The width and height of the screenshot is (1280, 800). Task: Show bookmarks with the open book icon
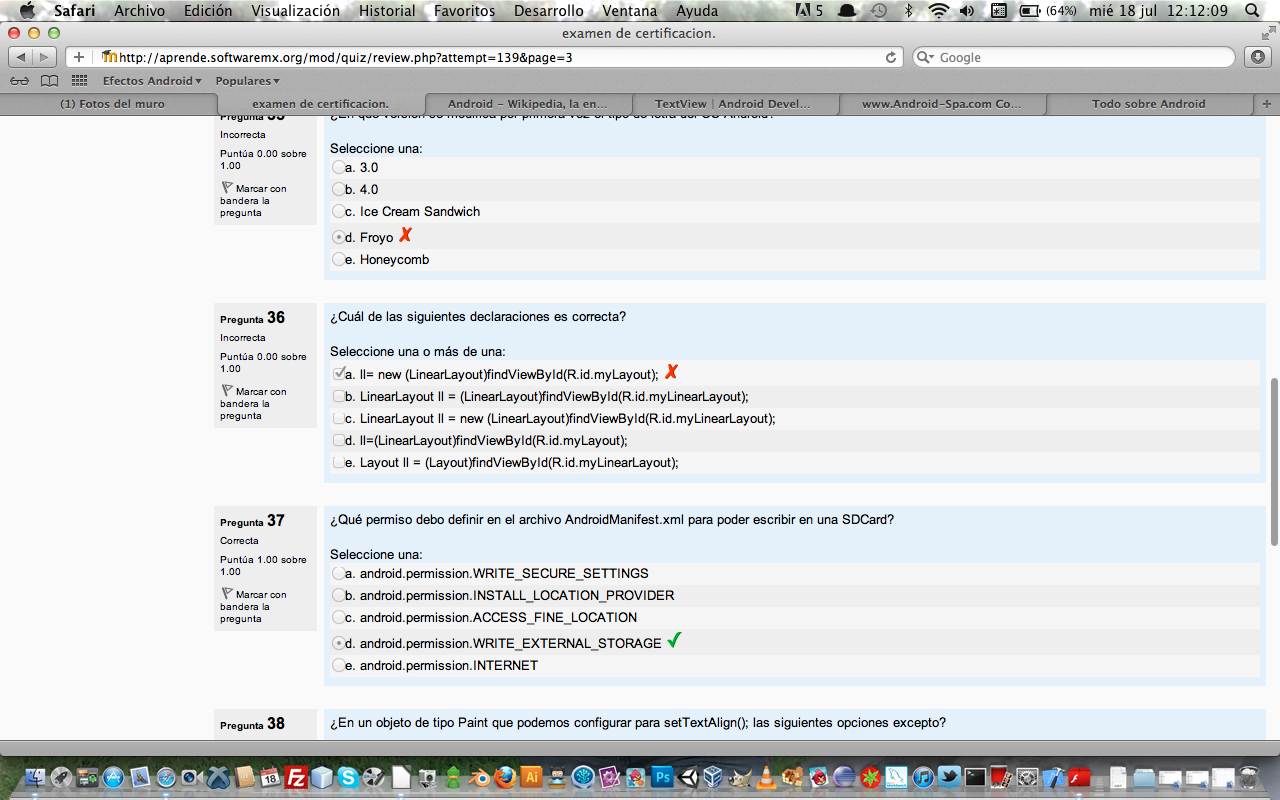[x=49, y=81]
